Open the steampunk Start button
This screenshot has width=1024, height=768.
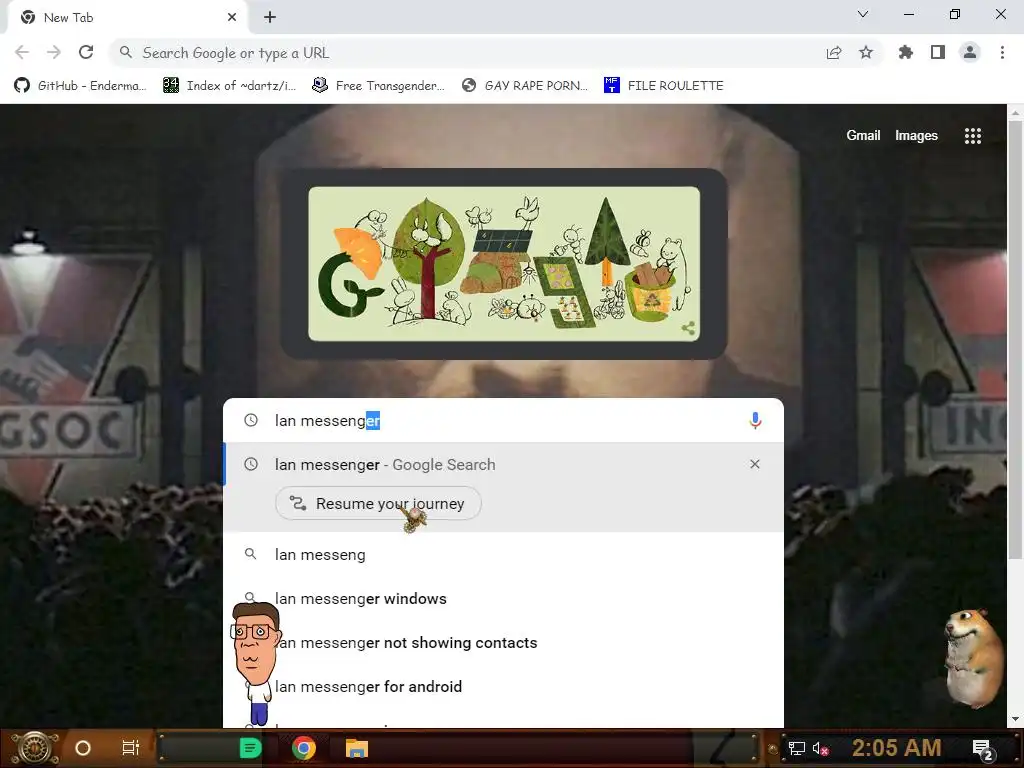(x=35, y=748)
